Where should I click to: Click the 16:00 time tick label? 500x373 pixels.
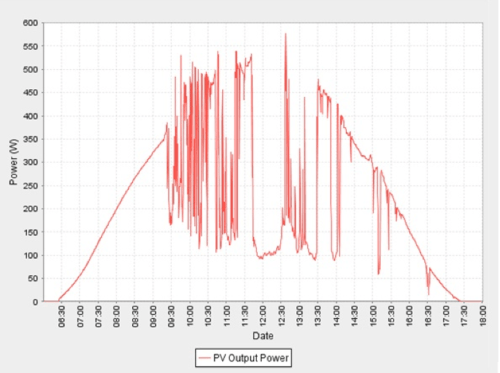410,317
